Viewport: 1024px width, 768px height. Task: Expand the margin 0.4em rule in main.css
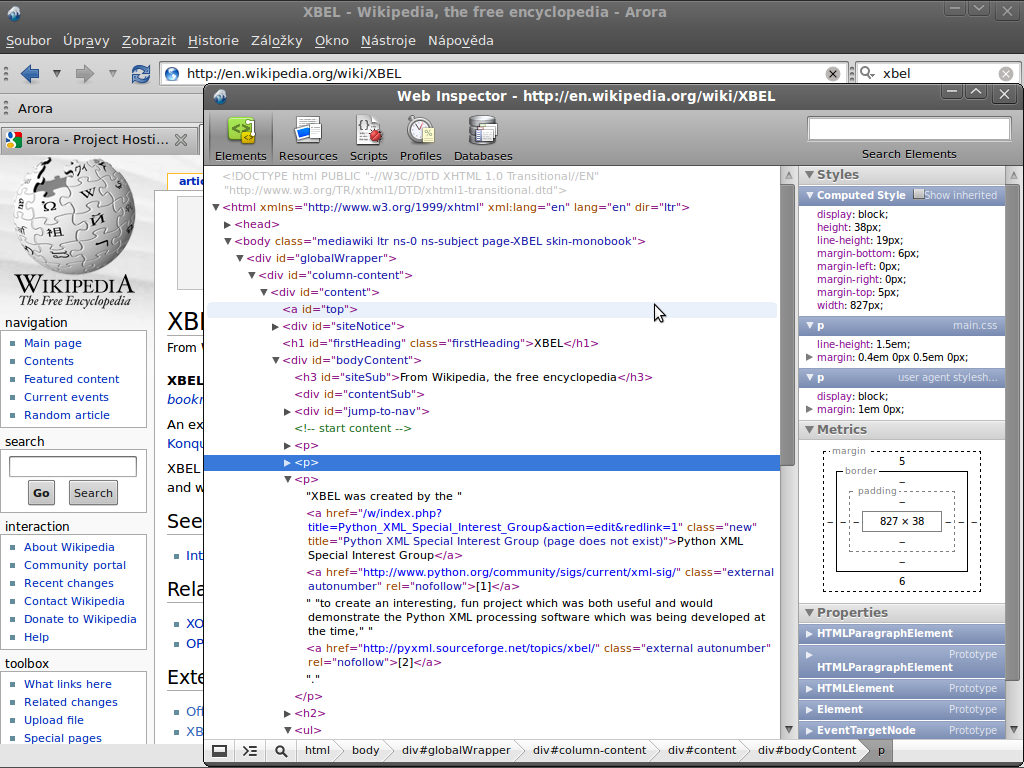(x=810, y=358)
